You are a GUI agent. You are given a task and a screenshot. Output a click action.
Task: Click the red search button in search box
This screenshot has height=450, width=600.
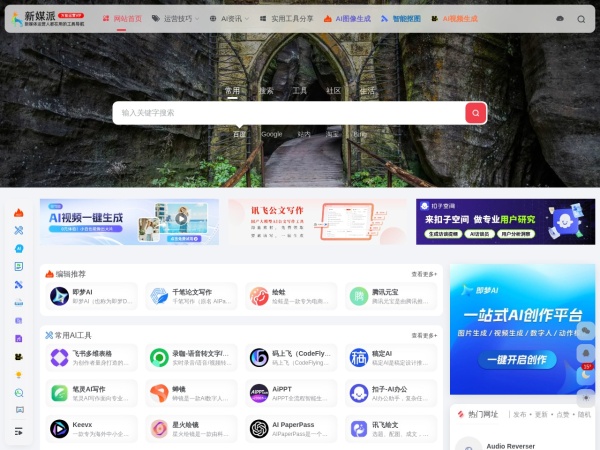click(x=476, y=113)
